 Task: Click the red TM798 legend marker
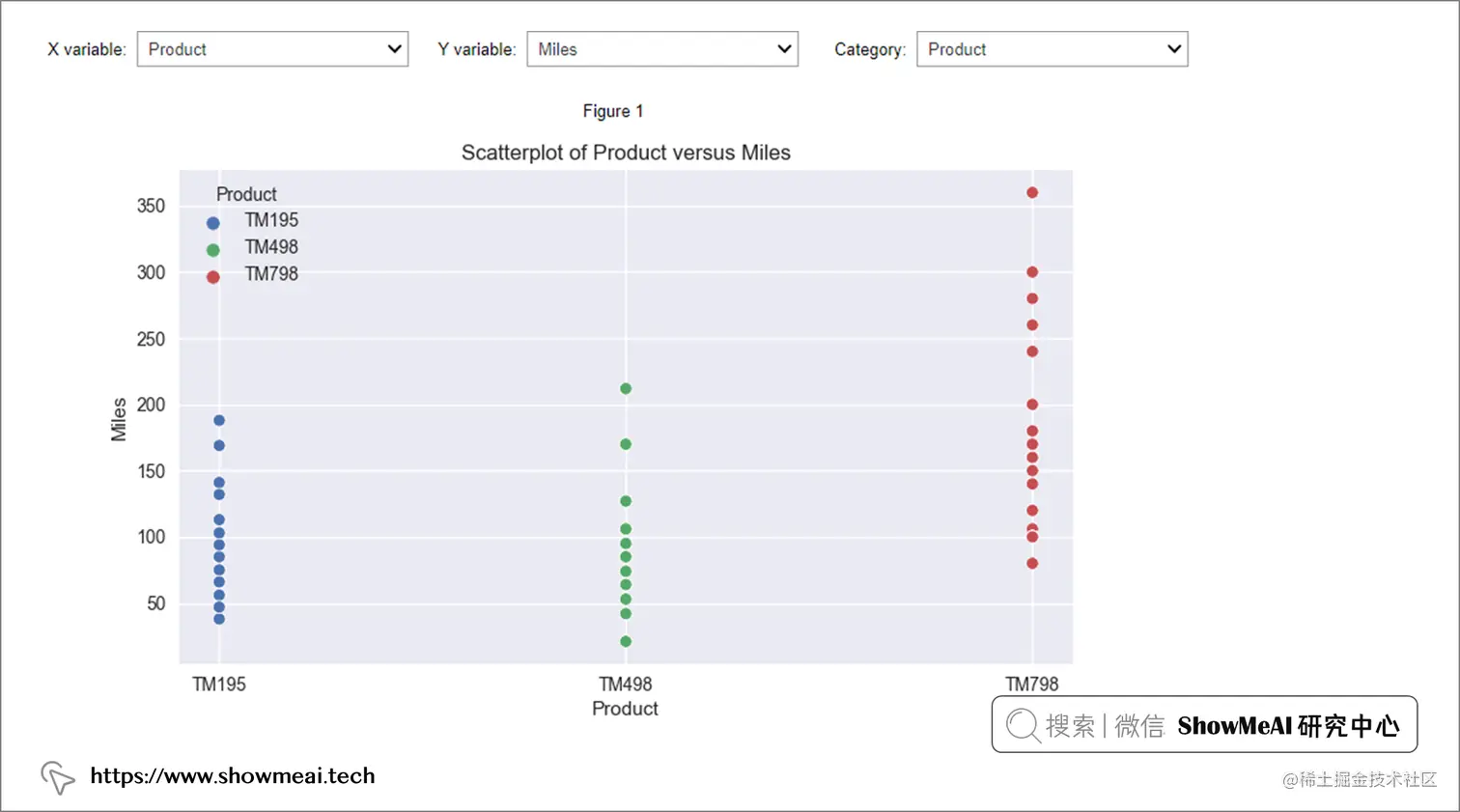(213, 277)
